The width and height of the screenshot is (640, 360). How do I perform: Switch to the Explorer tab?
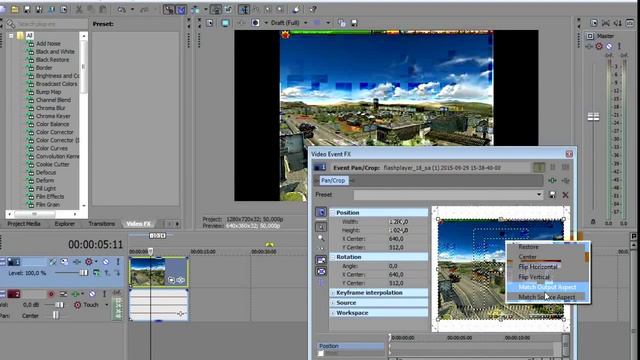[64, 224]
